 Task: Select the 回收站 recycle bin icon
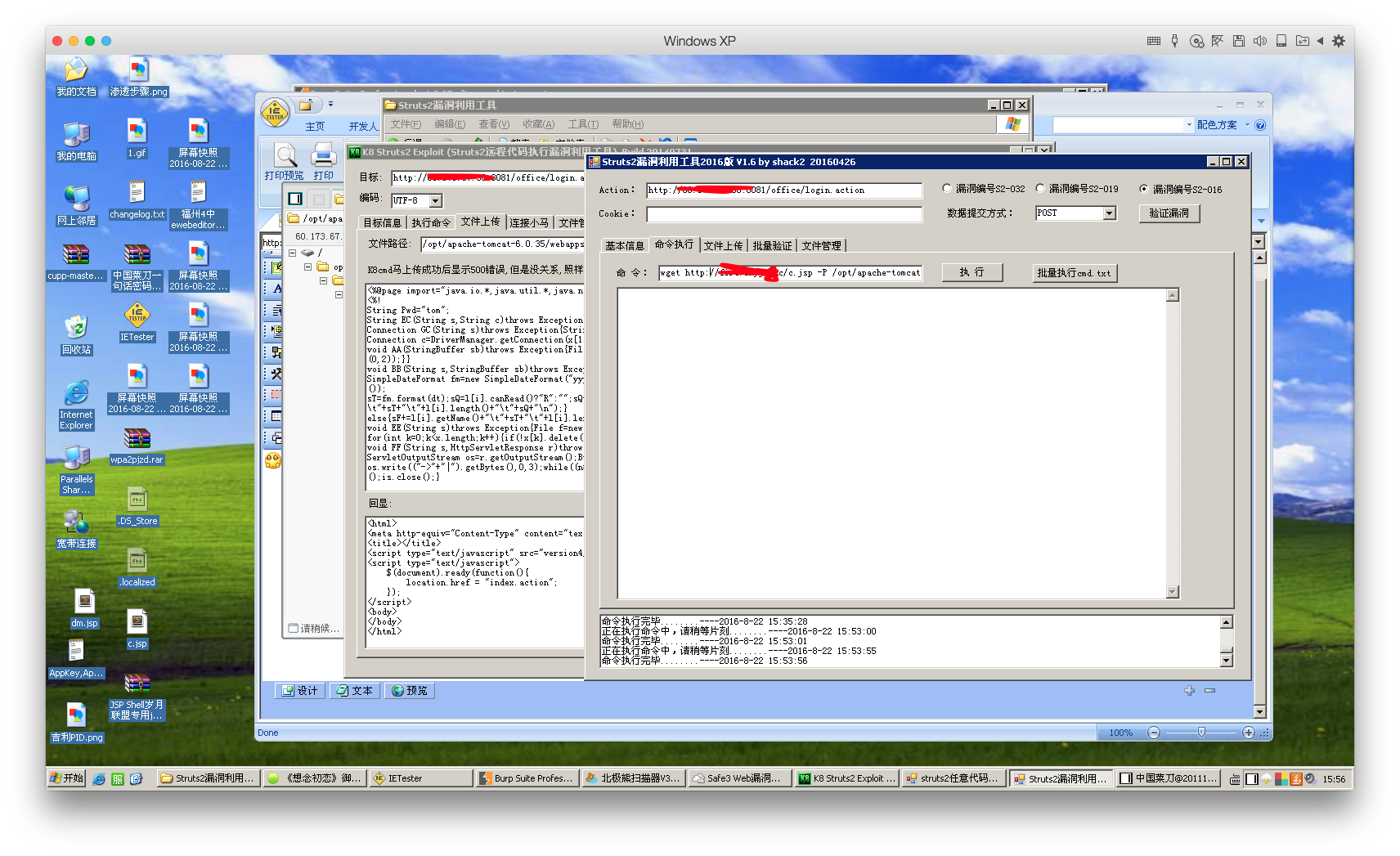pyautogui.click(x=76, y=335)
